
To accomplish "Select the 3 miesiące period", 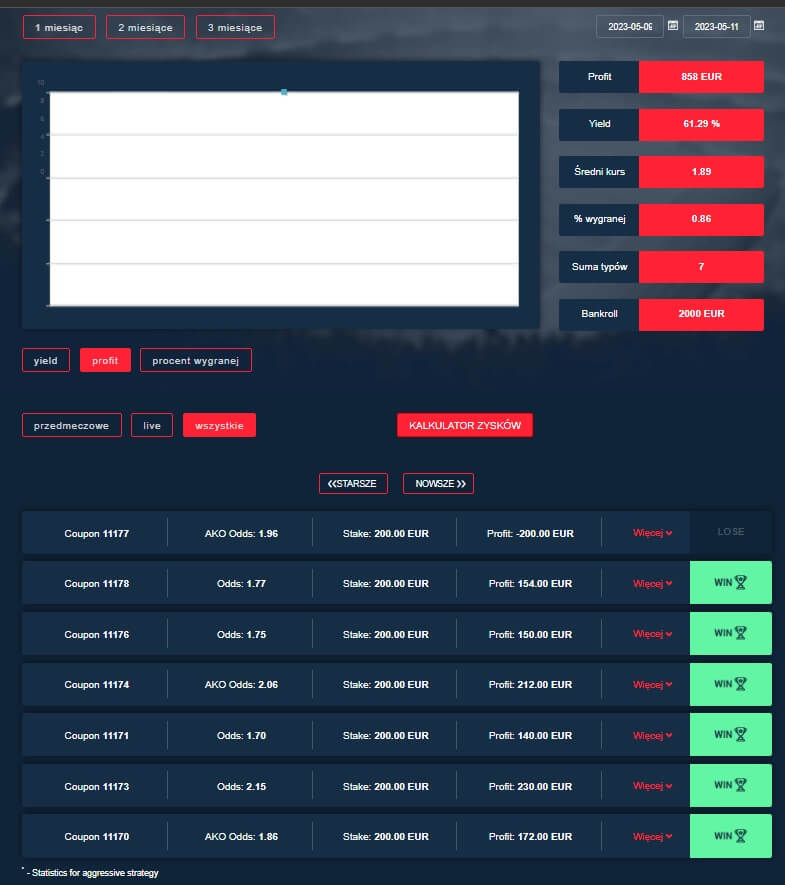I will tap(235, 27).
